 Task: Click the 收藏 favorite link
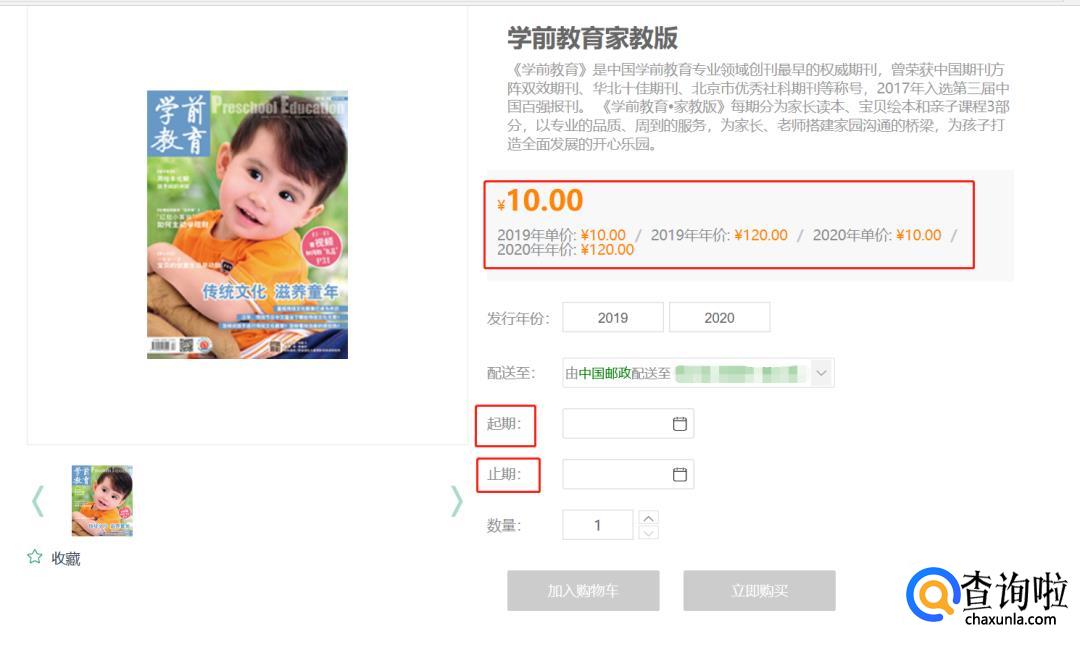pos(66,559)
